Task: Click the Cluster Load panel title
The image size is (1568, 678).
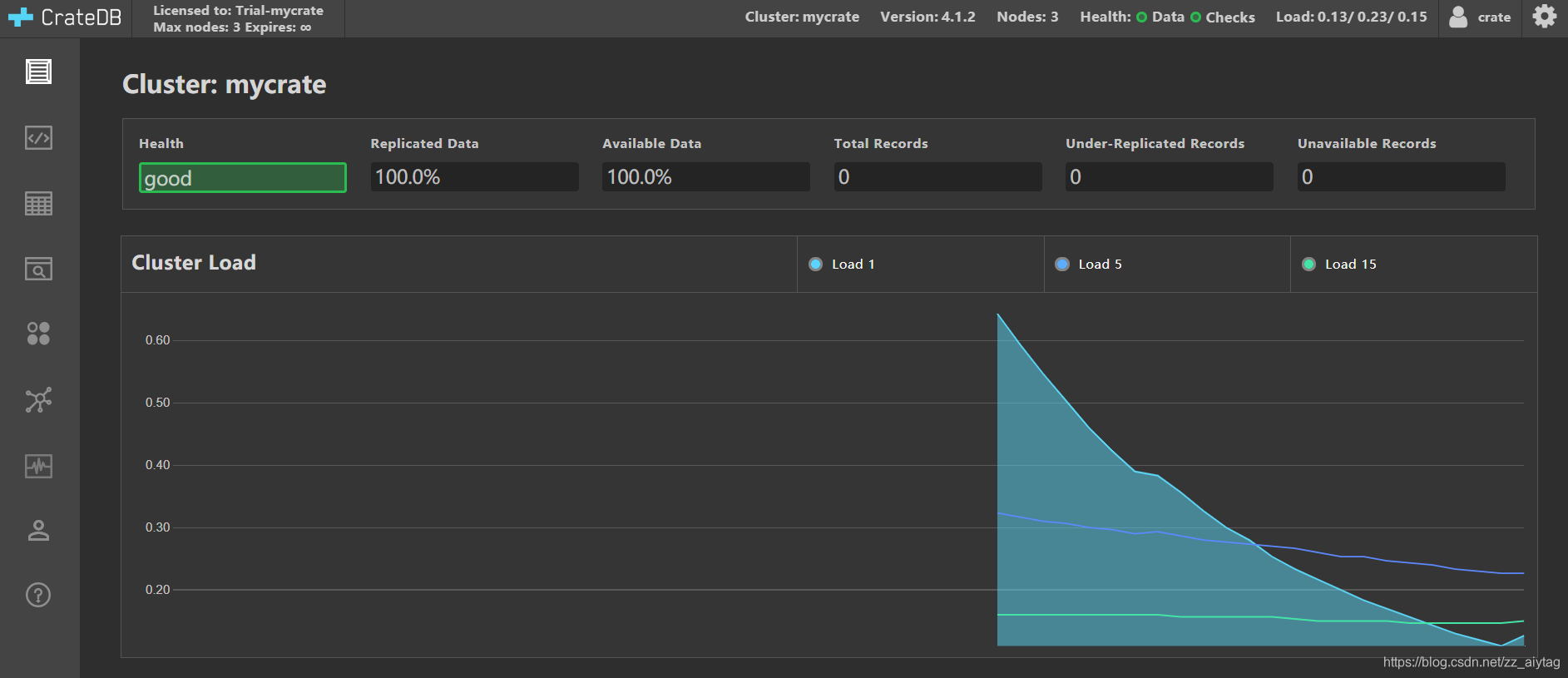Action: pos(194,263)
